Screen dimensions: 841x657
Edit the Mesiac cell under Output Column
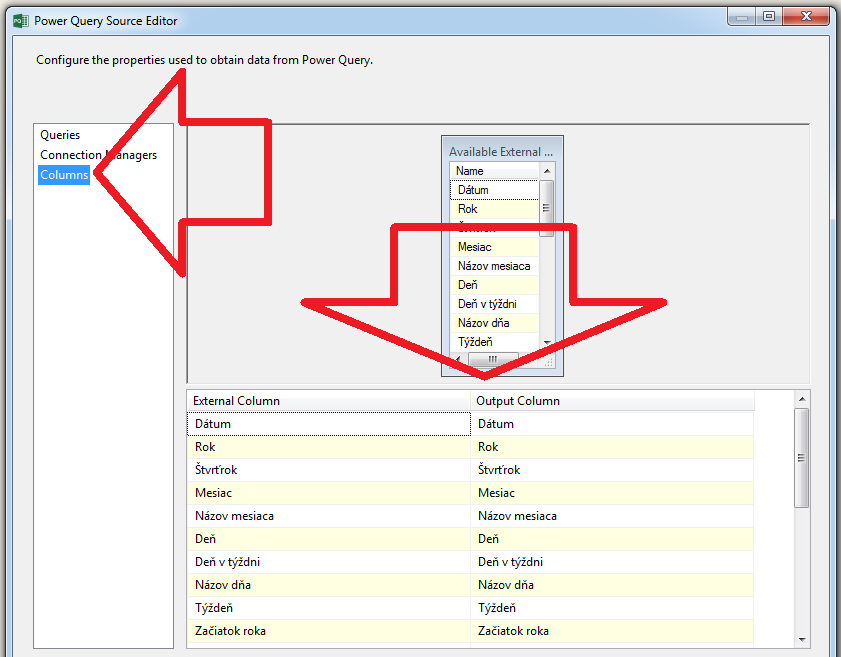click(613, 493)
